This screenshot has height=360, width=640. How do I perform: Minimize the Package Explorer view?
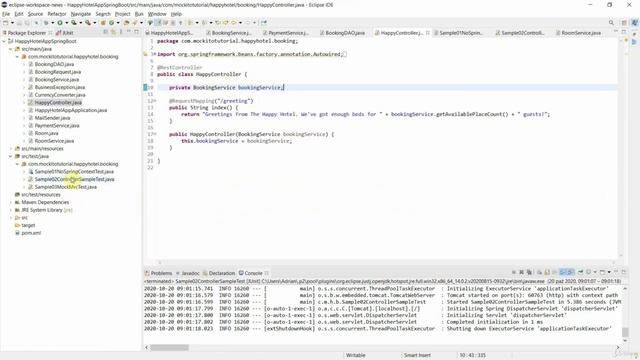(x=129, y=32)
